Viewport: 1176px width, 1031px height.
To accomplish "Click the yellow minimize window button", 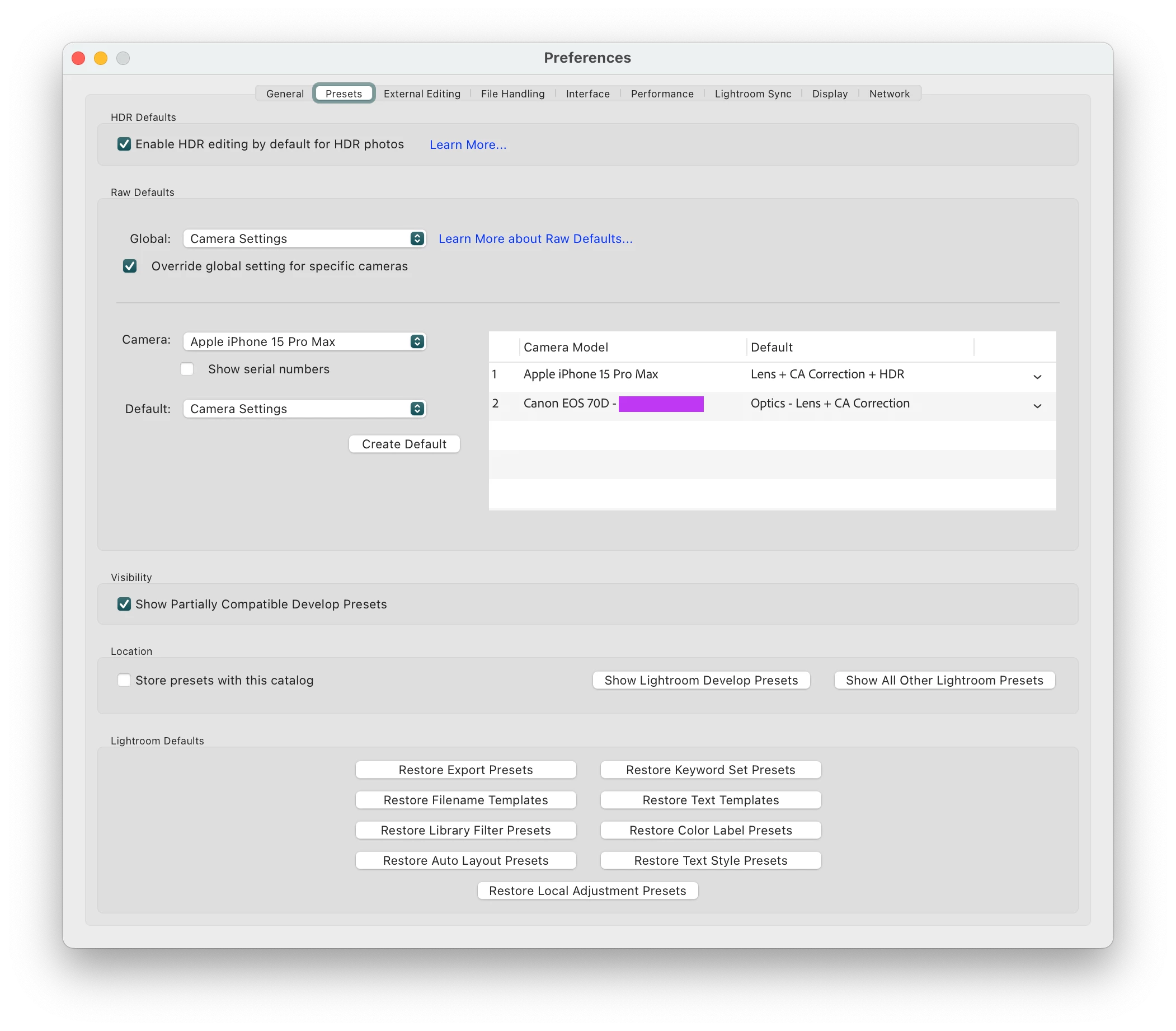I will 101,58.
